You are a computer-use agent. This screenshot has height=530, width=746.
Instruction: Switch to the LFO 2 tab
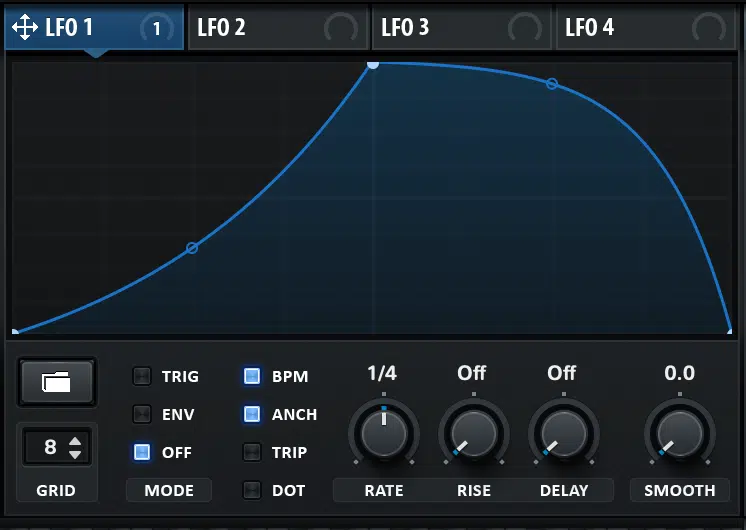[x=278, y=27]
